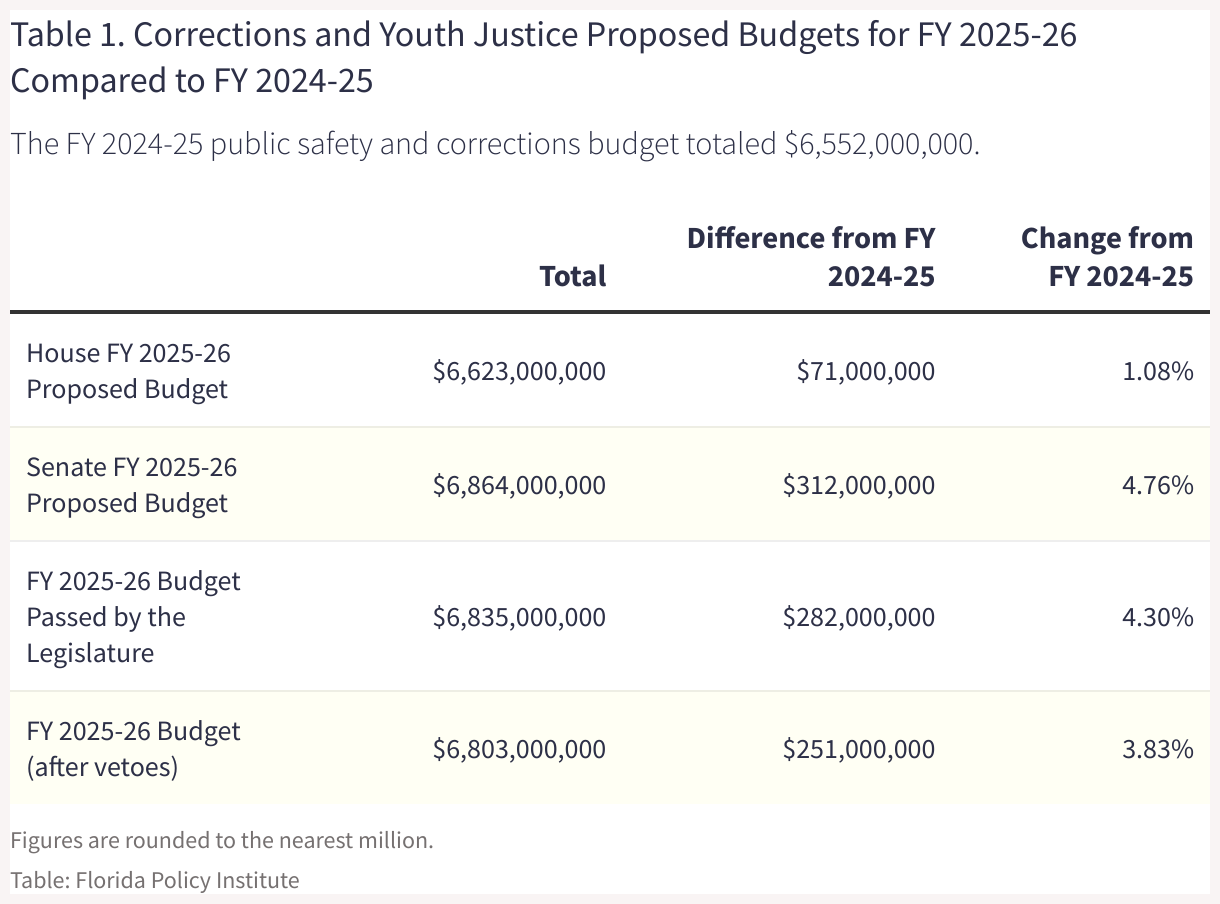
Task: Click the 4.76% change value
Action: [1156, 485]
